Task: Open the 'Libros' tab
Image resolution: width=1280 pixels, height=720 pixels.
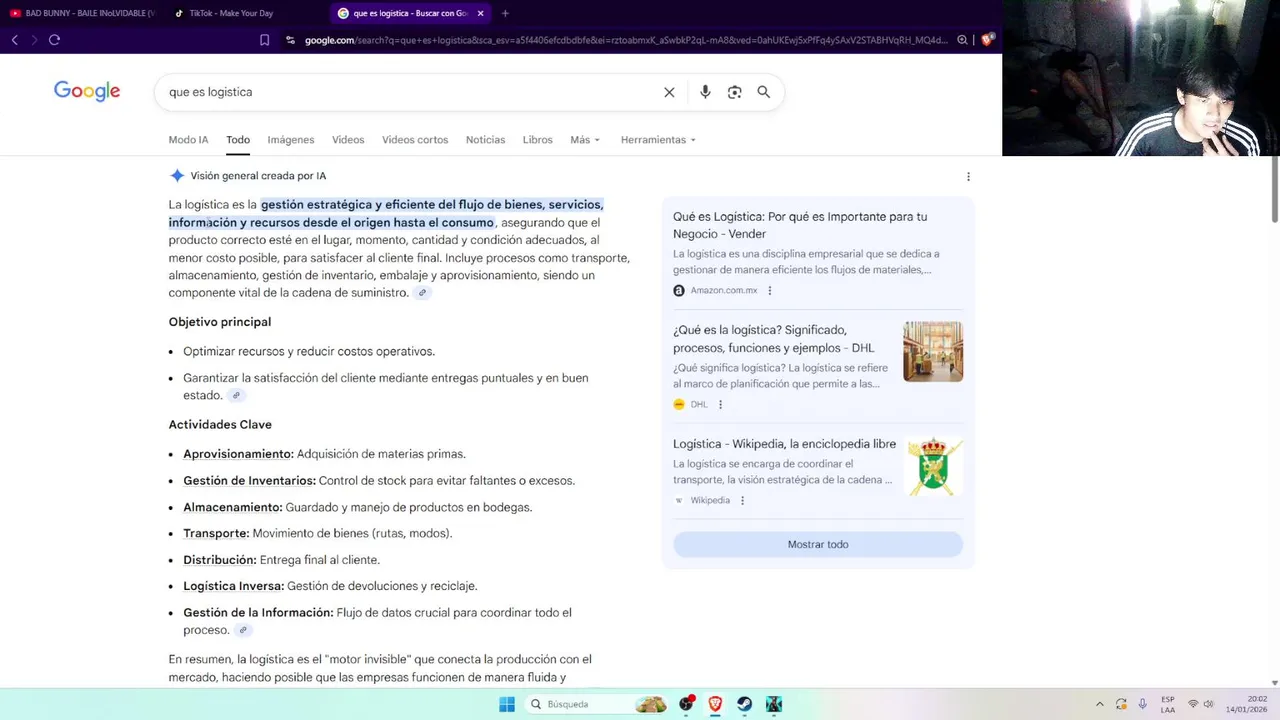Action: 537,140
